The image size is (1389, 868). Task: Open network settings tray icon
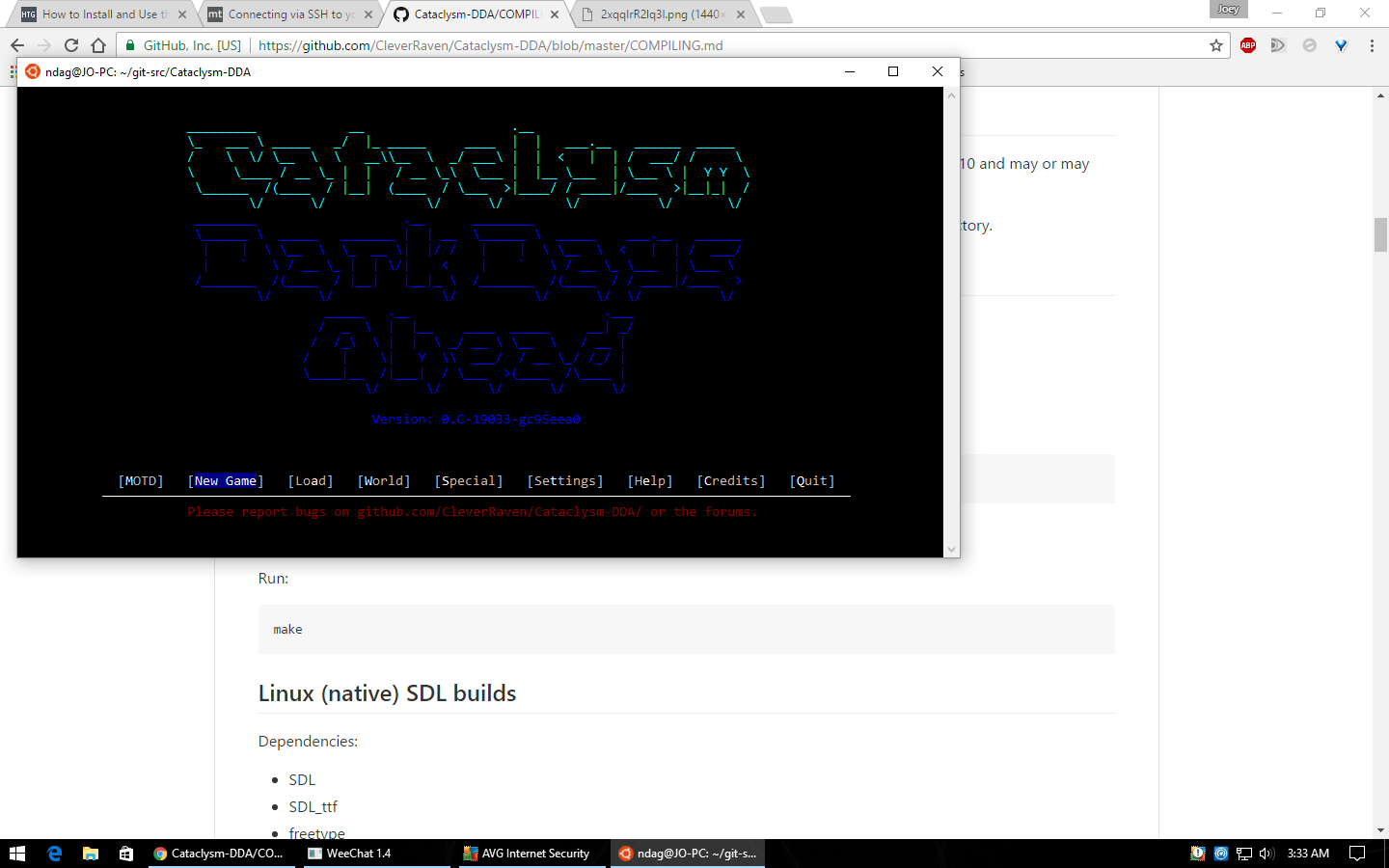(1244, 854)
